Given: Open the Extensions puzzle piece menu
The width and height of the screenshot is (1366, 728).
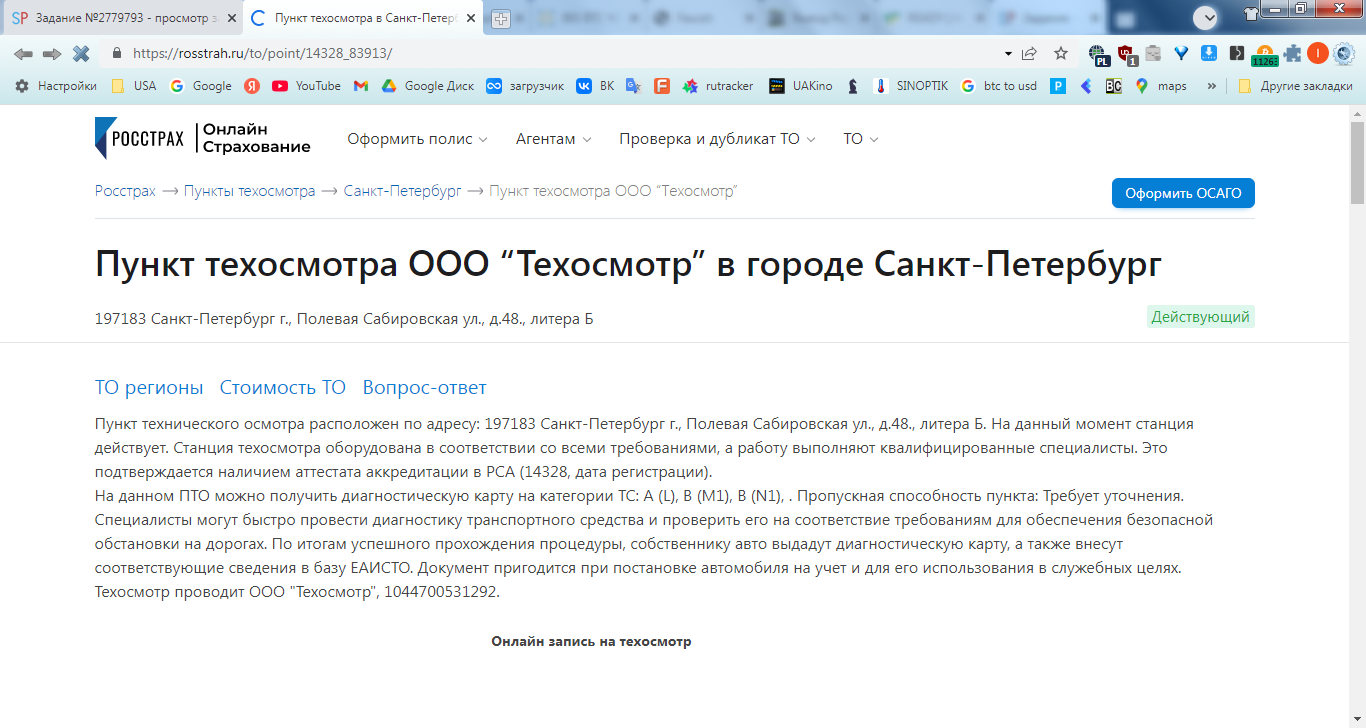Looking at the screenshot, I should pos(1293,53).
